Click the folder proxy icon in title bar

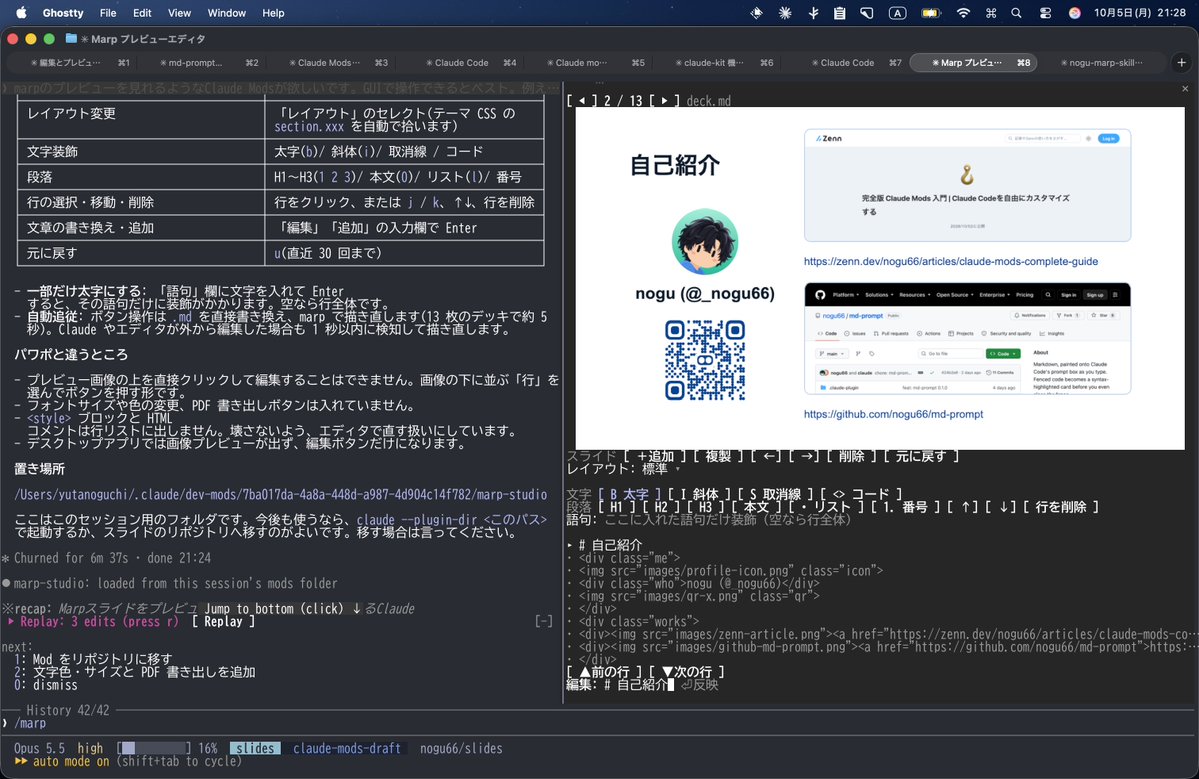tap(71, 38)
